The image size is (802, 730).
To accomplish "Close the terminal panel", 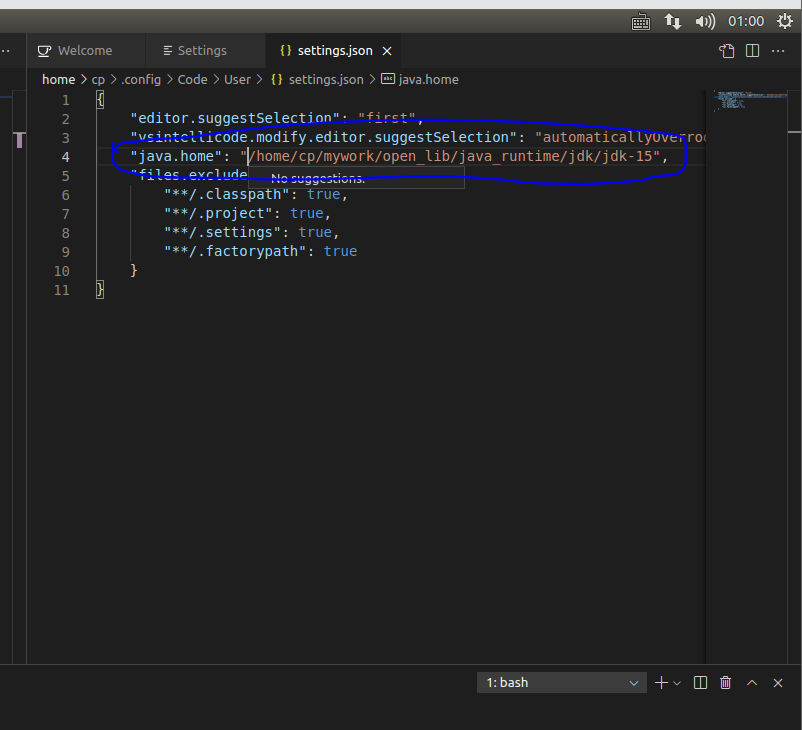I will 778,683.
